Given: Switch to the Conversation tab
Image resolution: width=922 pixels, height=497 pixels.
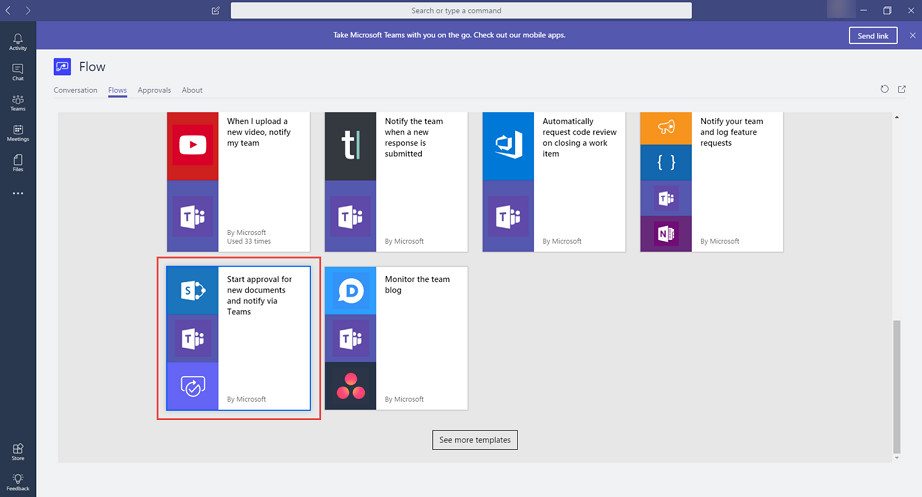Looking at the screenshot, I should 75,90.
